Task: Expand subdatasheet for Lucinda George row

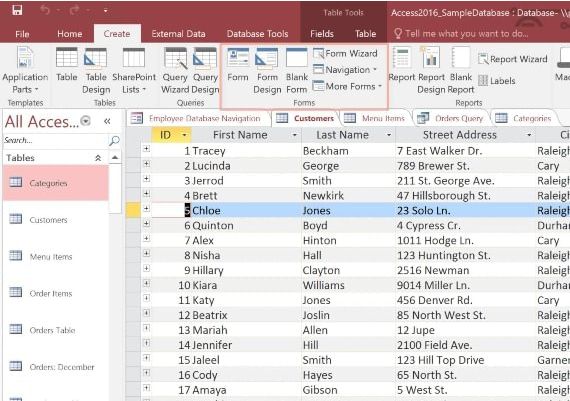Action: point(146,164)
